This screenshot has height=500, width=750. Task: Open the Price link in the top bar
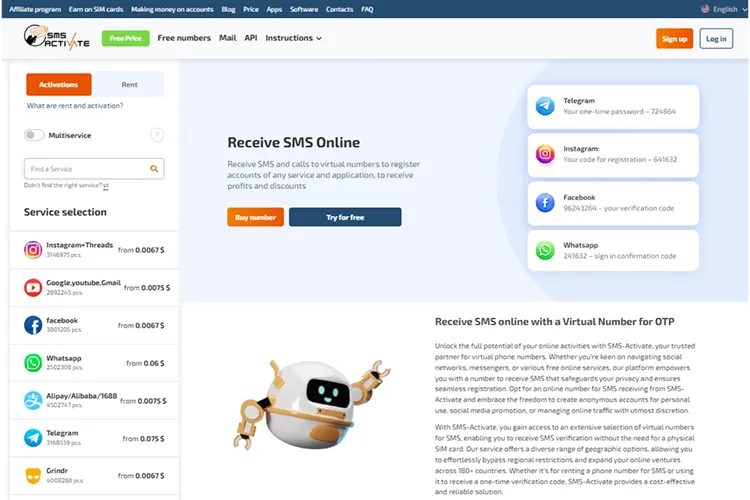(251, 9)
